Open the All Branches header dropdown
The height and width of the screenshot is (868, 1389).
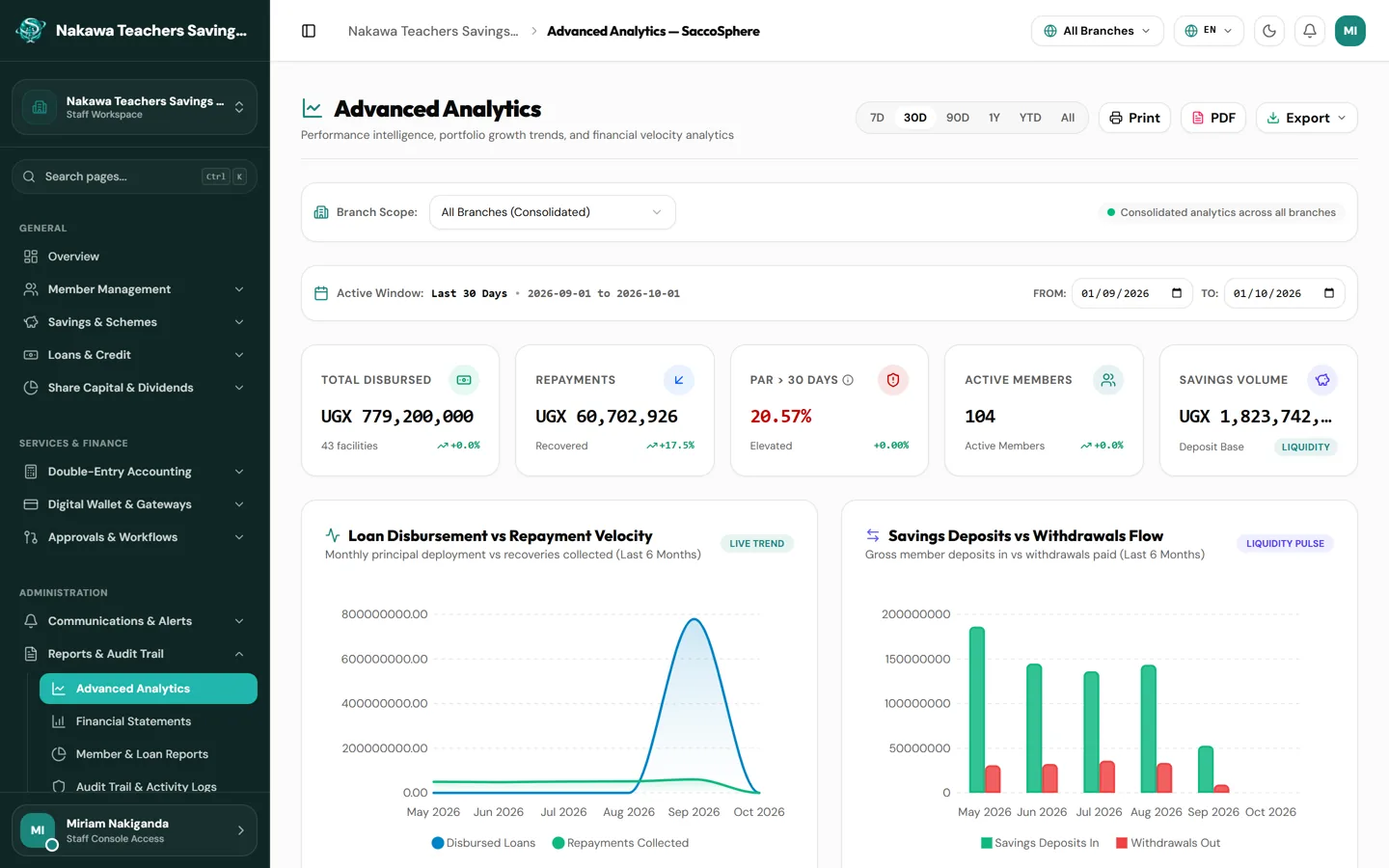point(1098,31)
